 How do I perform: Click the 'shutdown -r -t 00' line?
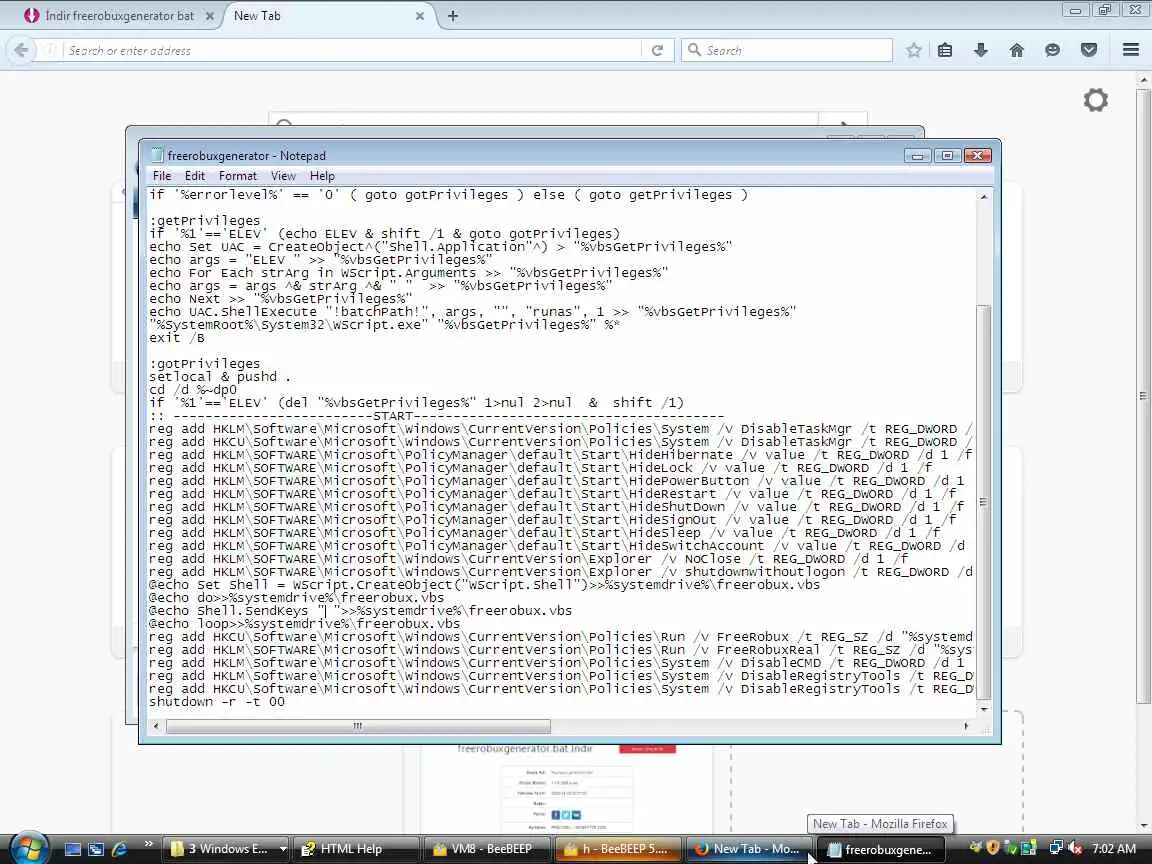pyautogui.click(x=217, y=702)
